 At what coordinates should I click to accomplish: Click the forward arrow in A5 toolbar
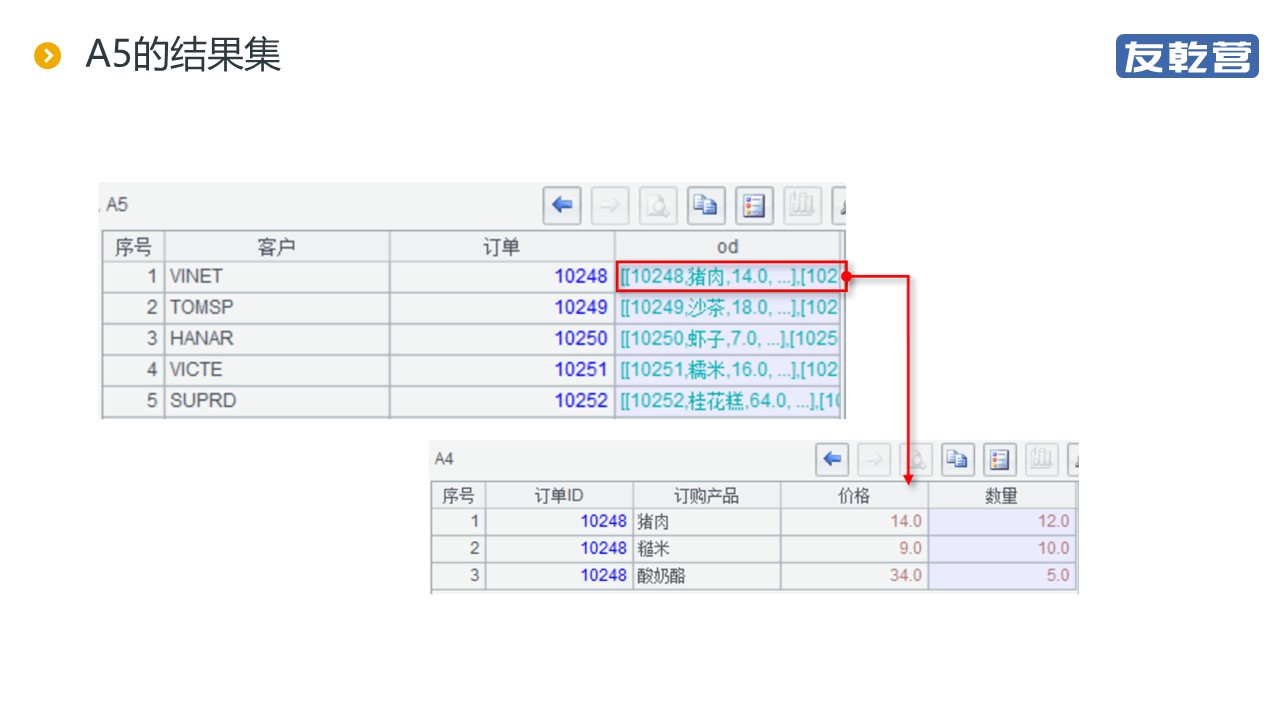pos(610,206)
